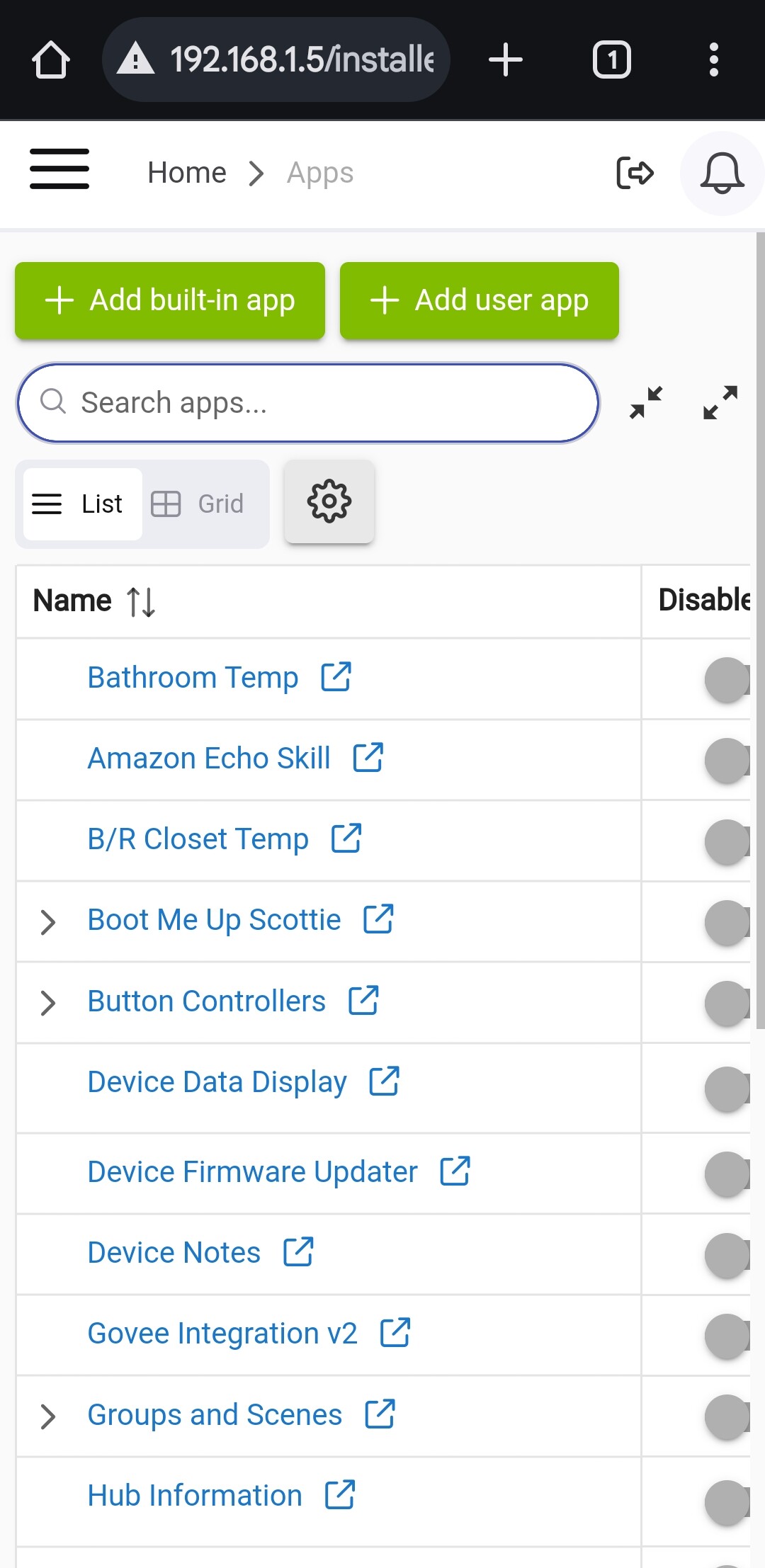765x1568 pixels.
Task: Expand the Button Controllers row
Action: click(x=48, y=1002)
